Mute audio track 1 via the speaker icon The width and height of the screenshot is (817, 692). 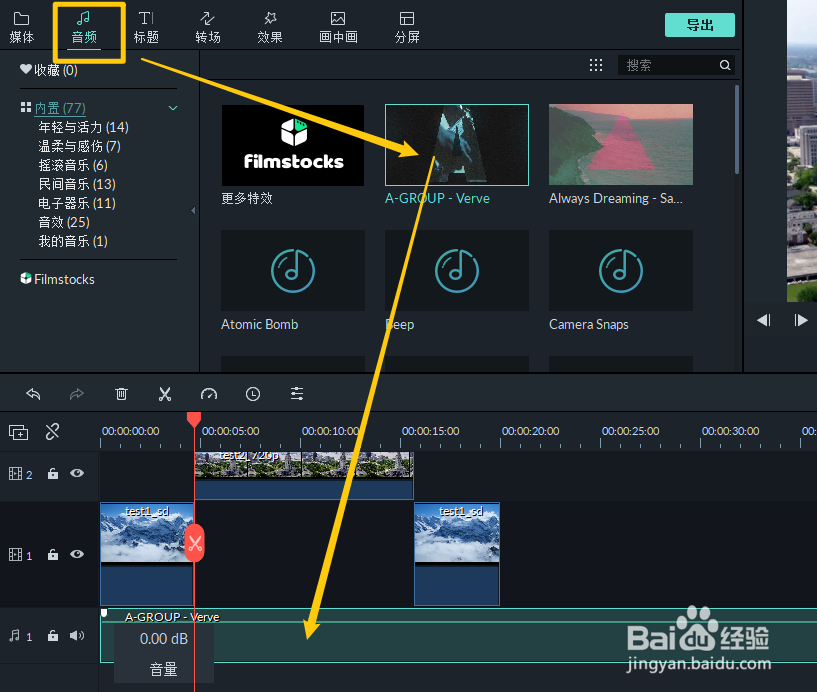(77, 636)
